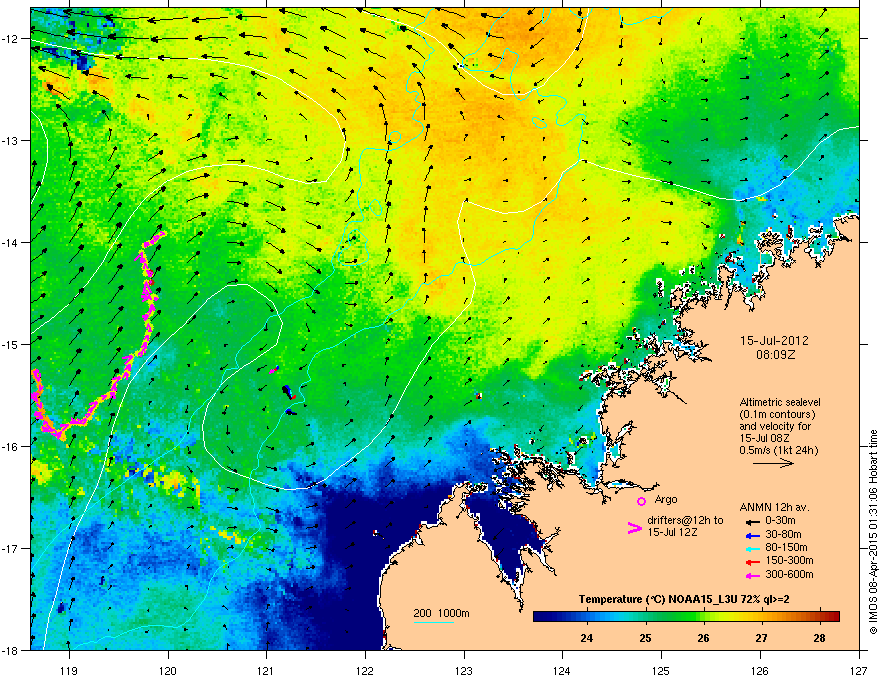
Task: Click the 'Argo' legend label
Action: [x=666, y=499]
